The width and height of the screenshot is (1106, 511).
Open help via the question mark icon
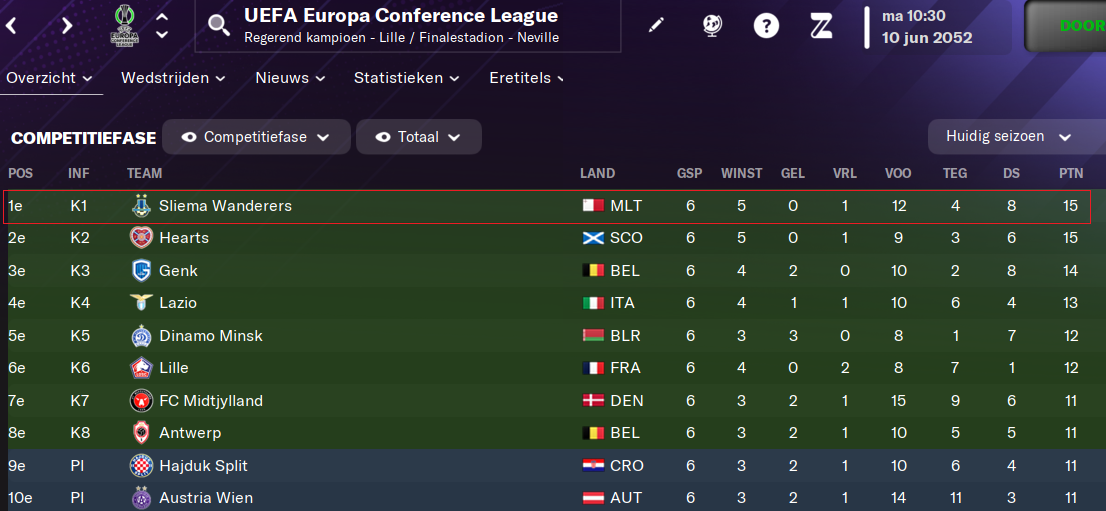pos(766,25)
